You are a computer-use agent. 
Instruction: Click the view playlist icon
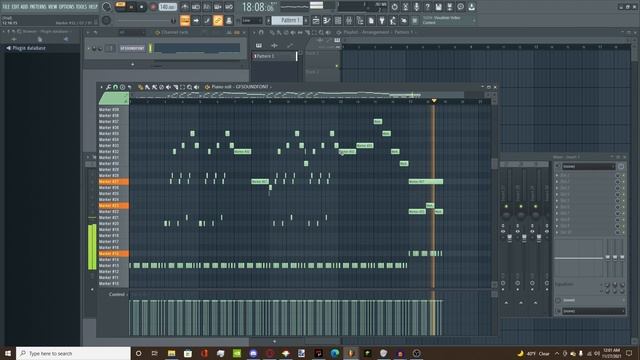(x=316, y=20)
